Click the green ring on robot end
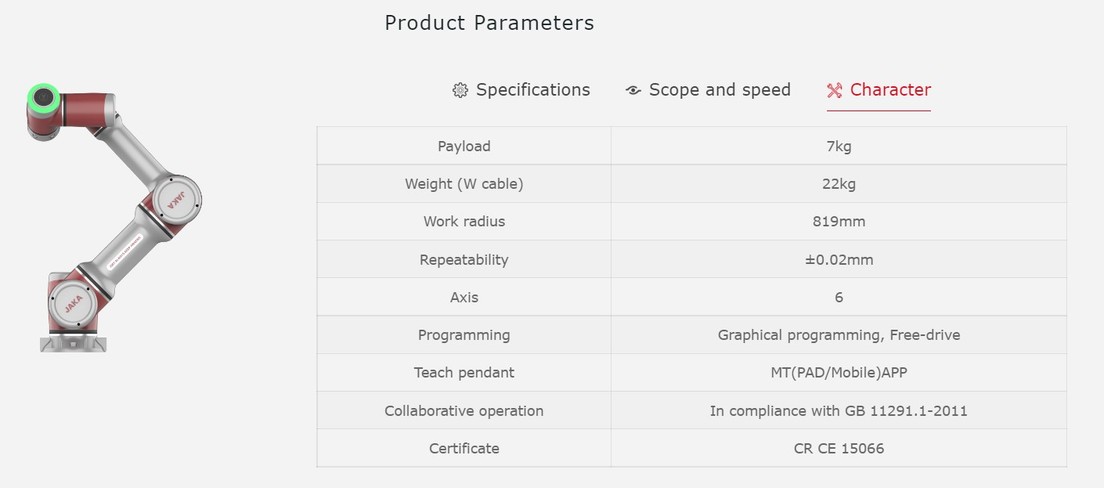 click(x=44, y=98)
